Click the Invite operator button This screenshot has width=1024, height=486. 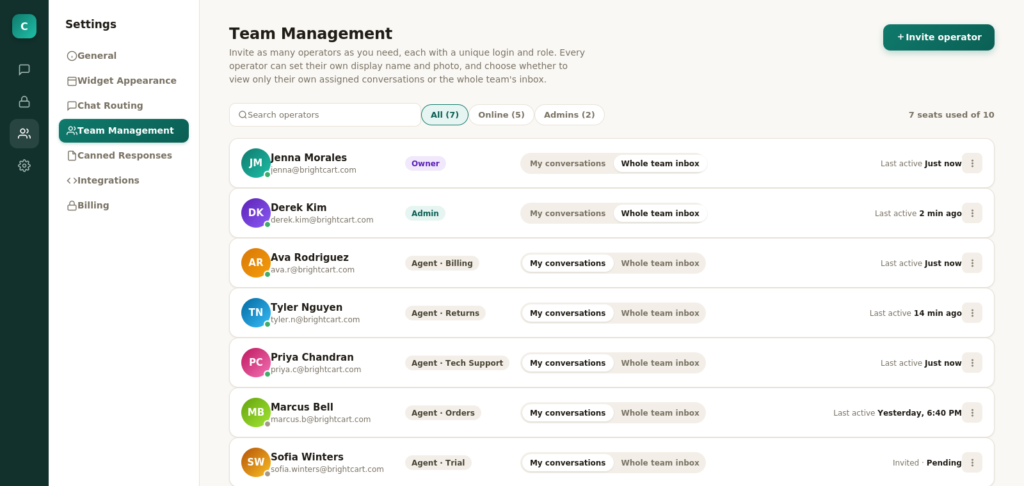[938, 37]
